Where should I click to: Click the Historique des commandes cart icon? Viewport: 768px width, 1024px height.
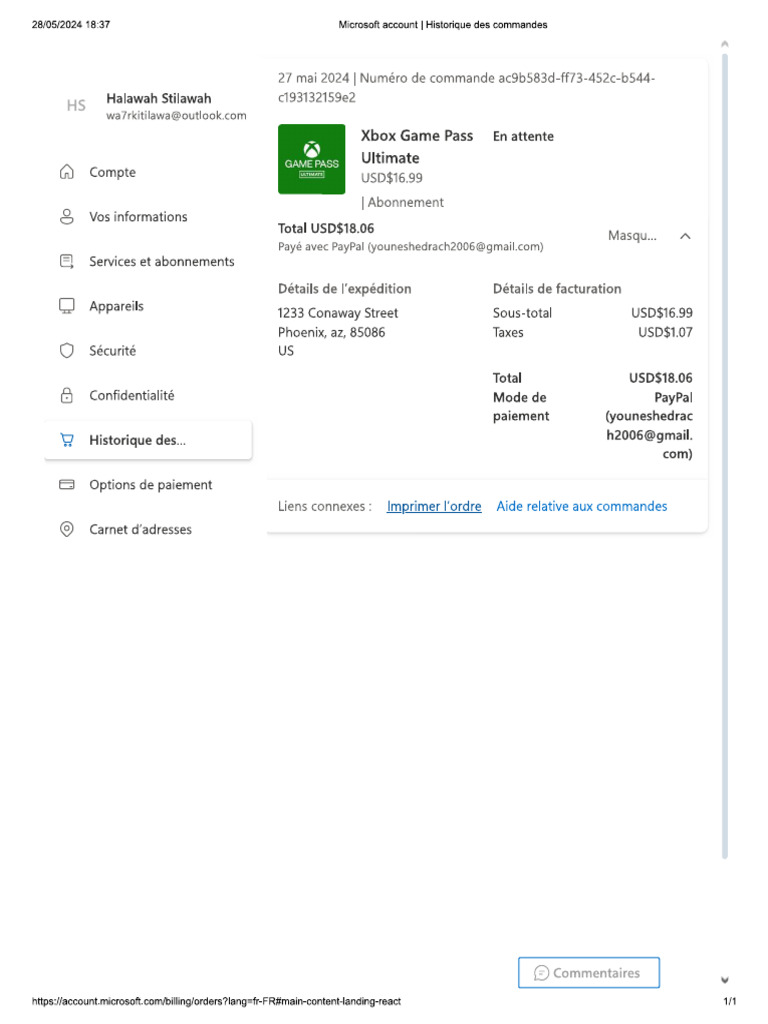(x=67, y=440)
